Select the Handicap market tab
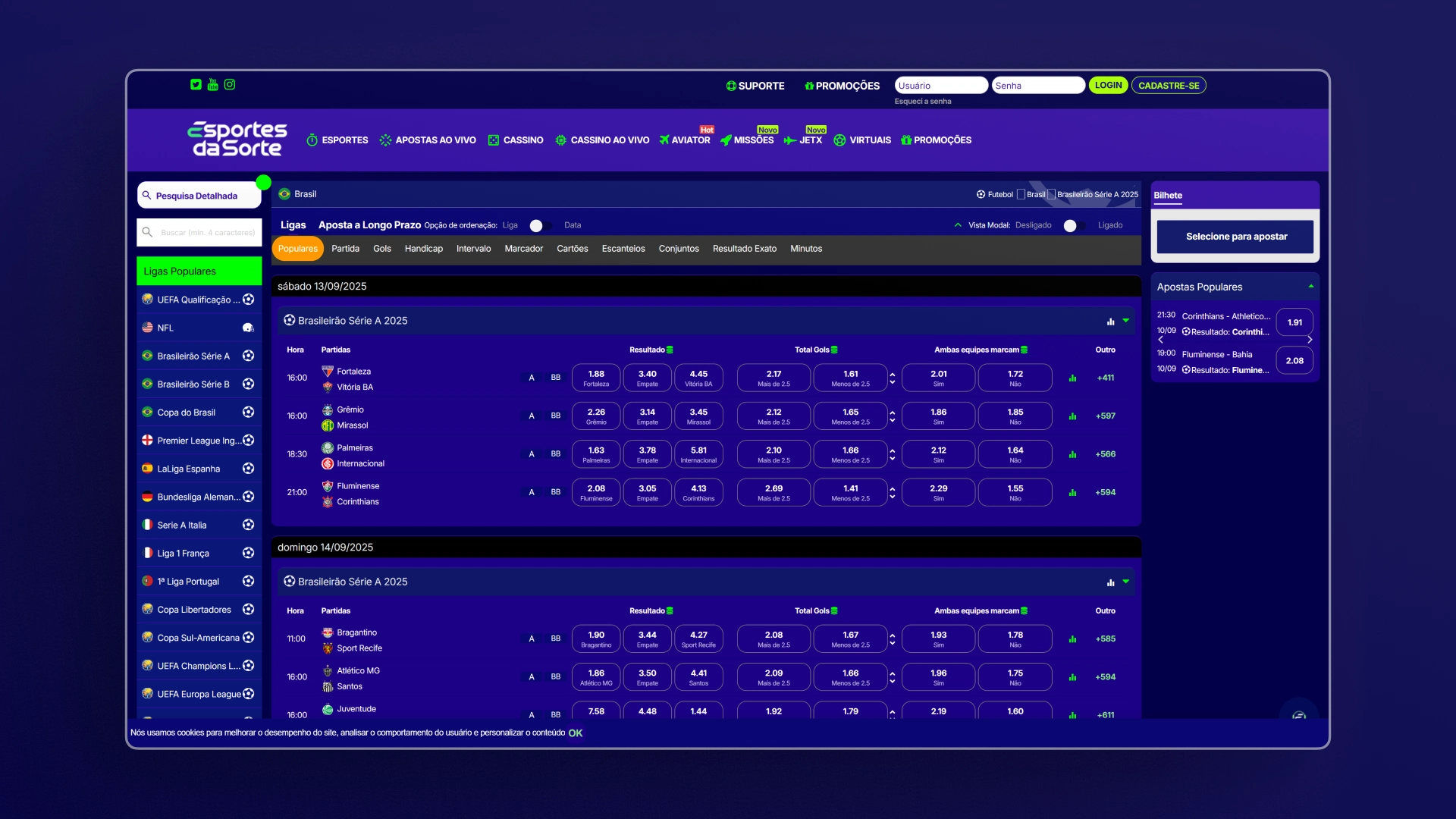This screenshot has width=1456, height=819. pos(423,249)
